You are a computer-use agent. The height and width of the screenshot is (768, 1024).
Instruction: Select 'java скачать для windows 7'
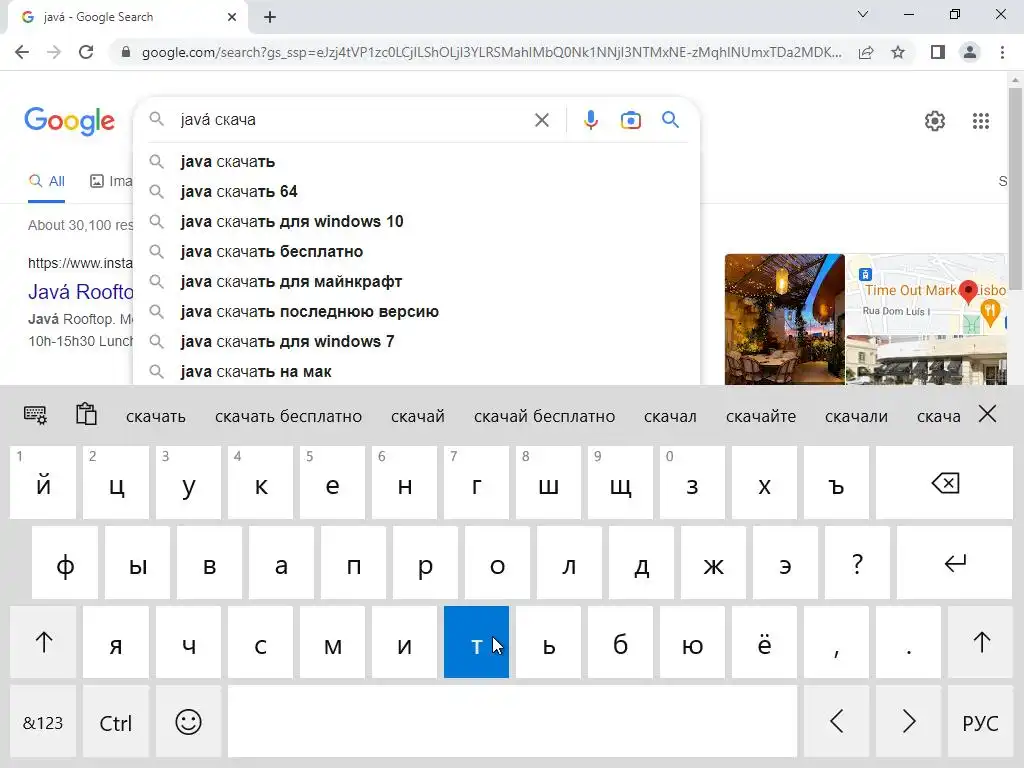417,342
